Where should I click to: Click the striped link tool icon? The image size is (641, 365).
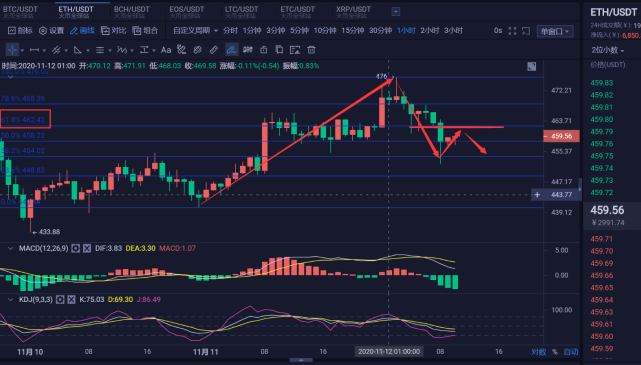coord(197,50)
